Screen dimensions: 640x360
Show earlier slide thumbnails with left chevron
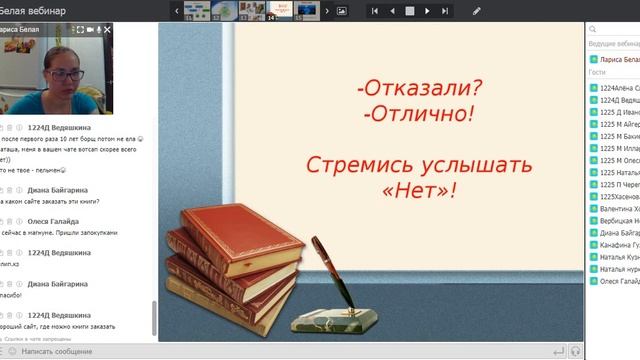pyautogui.click(x=177, y=11)
